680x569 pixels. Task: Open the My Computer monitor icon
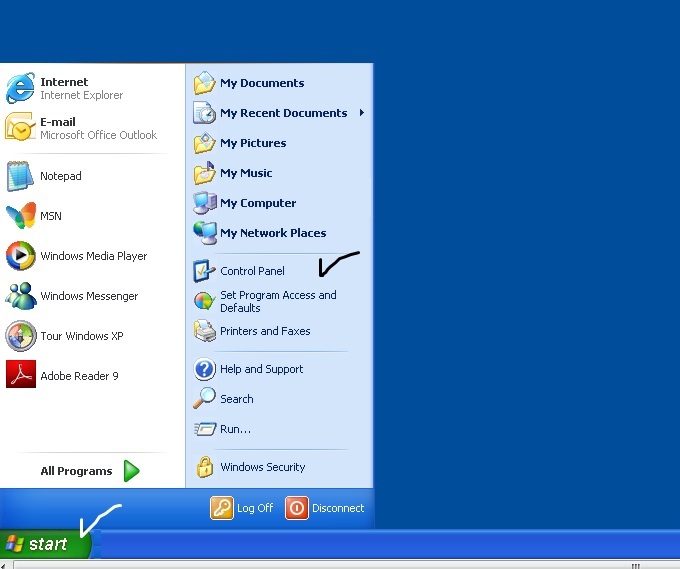(205, 203)
